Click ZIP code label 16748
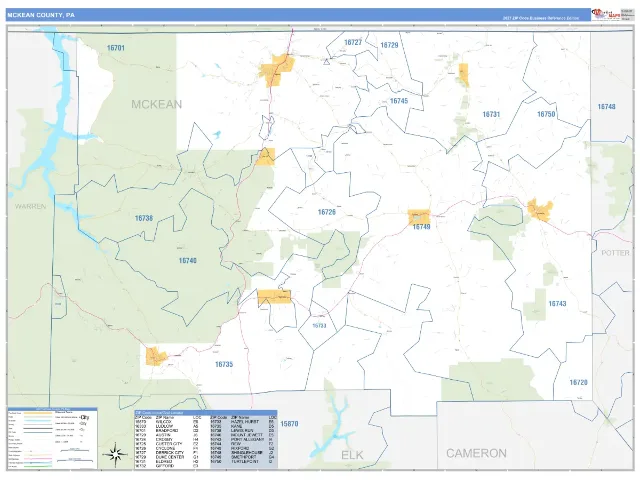 click(x=607, y=107)
